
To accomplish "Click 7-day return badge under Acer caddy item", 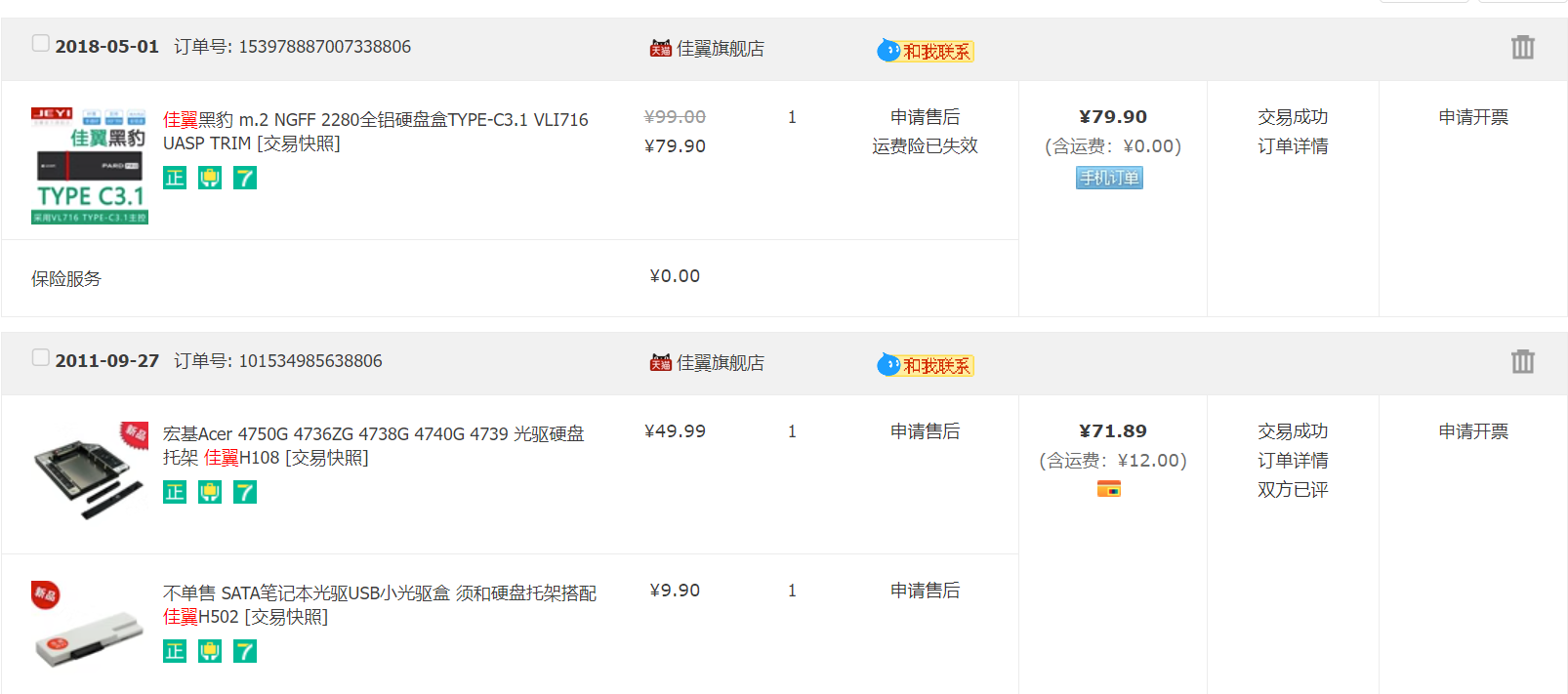I will [x=245, y=492].
